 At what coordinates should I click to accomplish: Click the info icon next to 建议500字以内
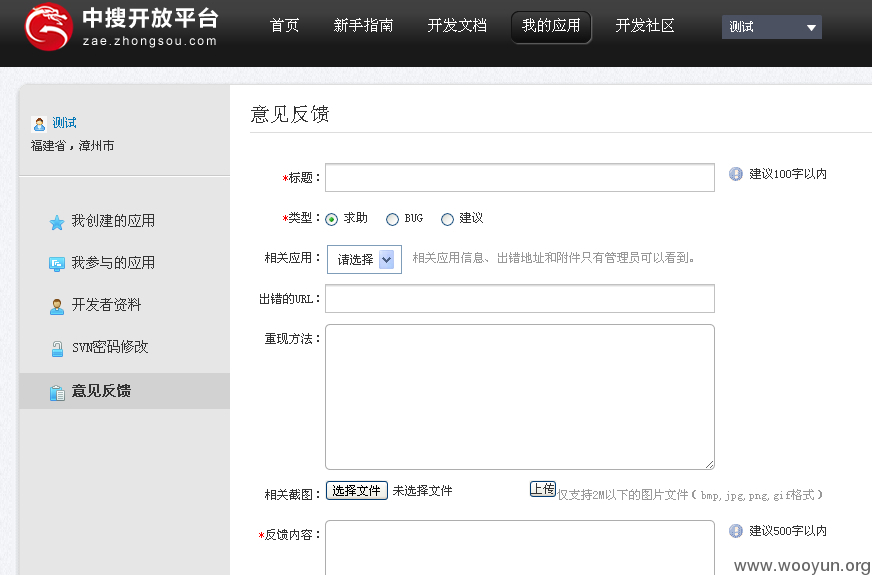(736, 531)
